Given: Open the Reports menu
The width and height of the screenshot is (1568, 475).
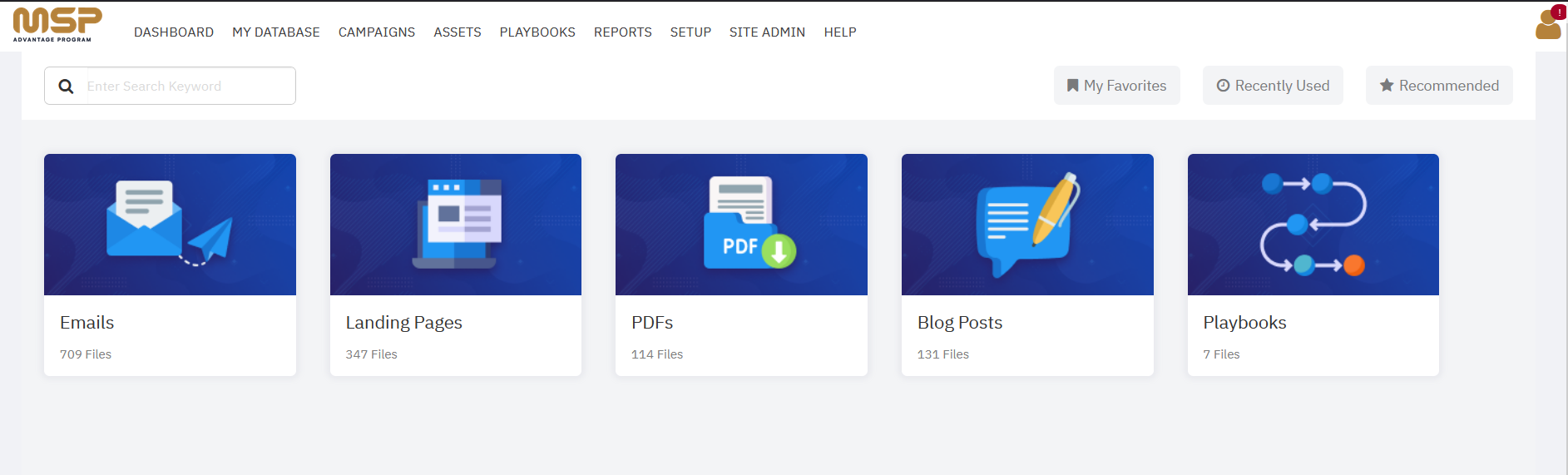Looking at the screenshot, I should (623, 32).
